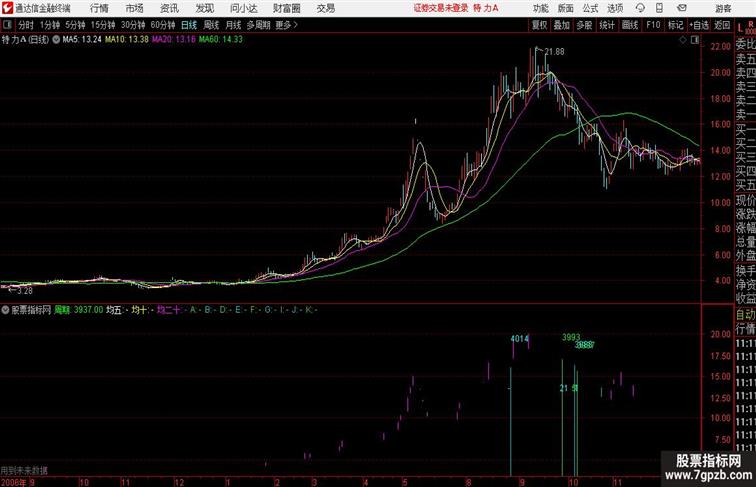The image size is (756, 487).
Task: Click the 游客 user label
Action: pos(723,8)
